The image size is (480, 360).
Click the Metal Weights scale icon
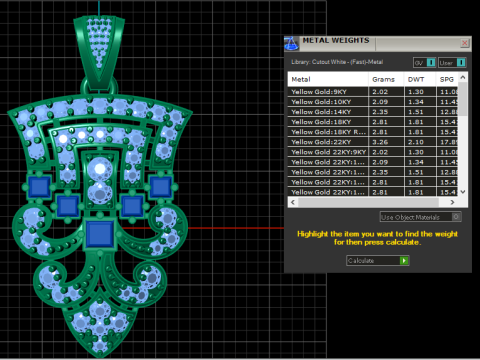[291, 44]
